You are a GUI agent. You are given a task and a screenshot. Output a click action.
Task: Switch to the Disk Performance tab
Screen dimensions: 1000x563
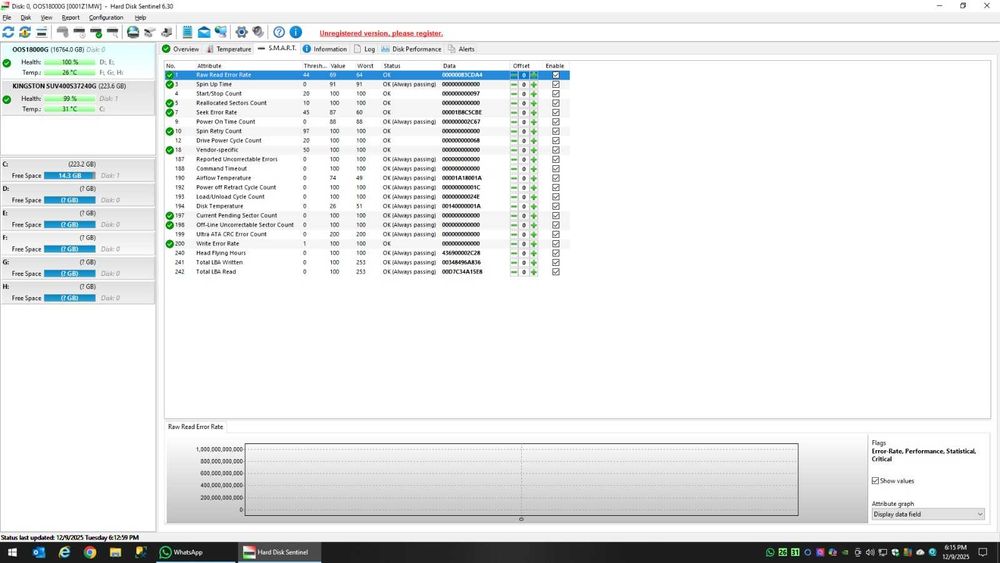[411, 49]
